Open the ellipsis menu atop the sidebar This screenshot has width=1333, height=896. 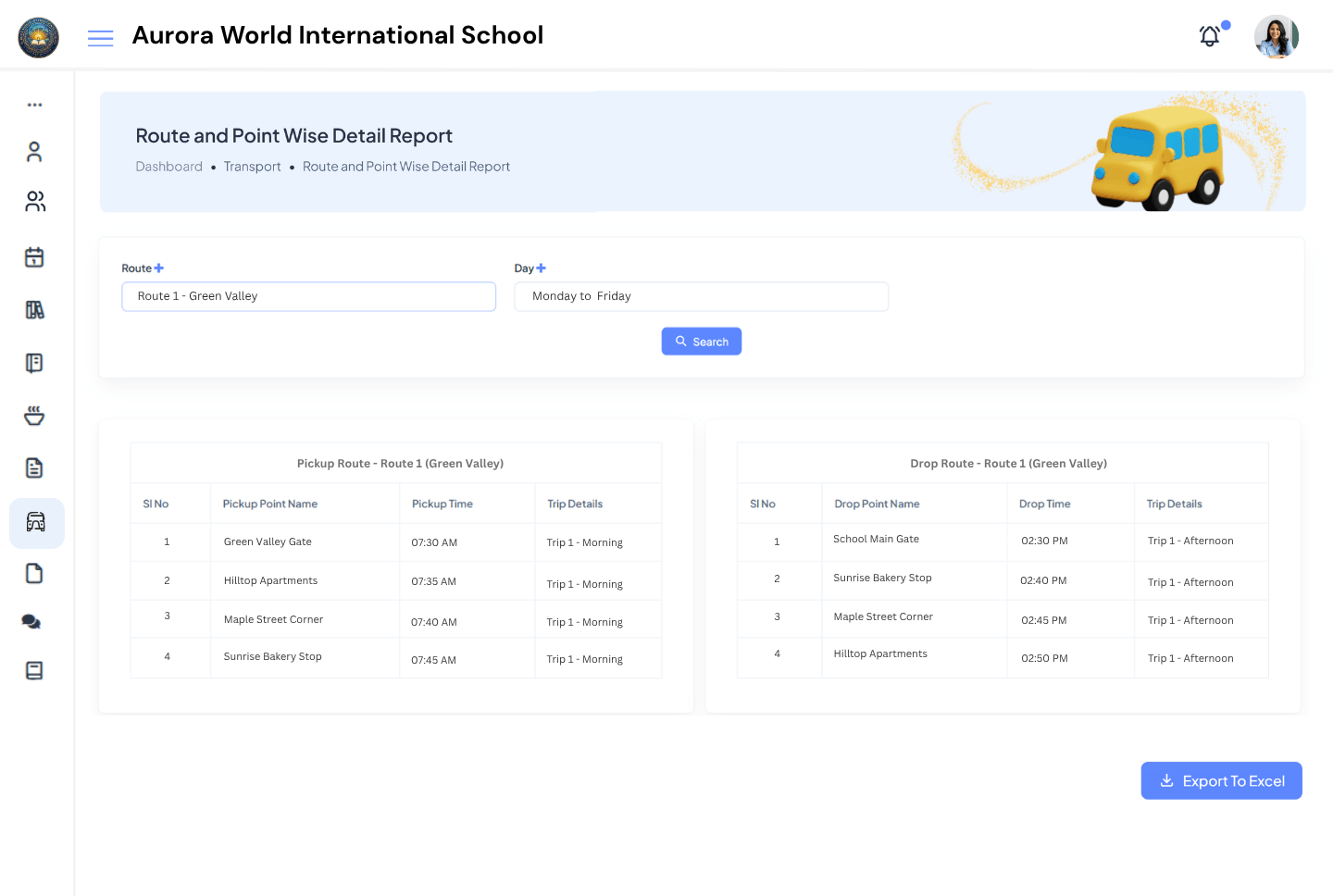(34, 104)
